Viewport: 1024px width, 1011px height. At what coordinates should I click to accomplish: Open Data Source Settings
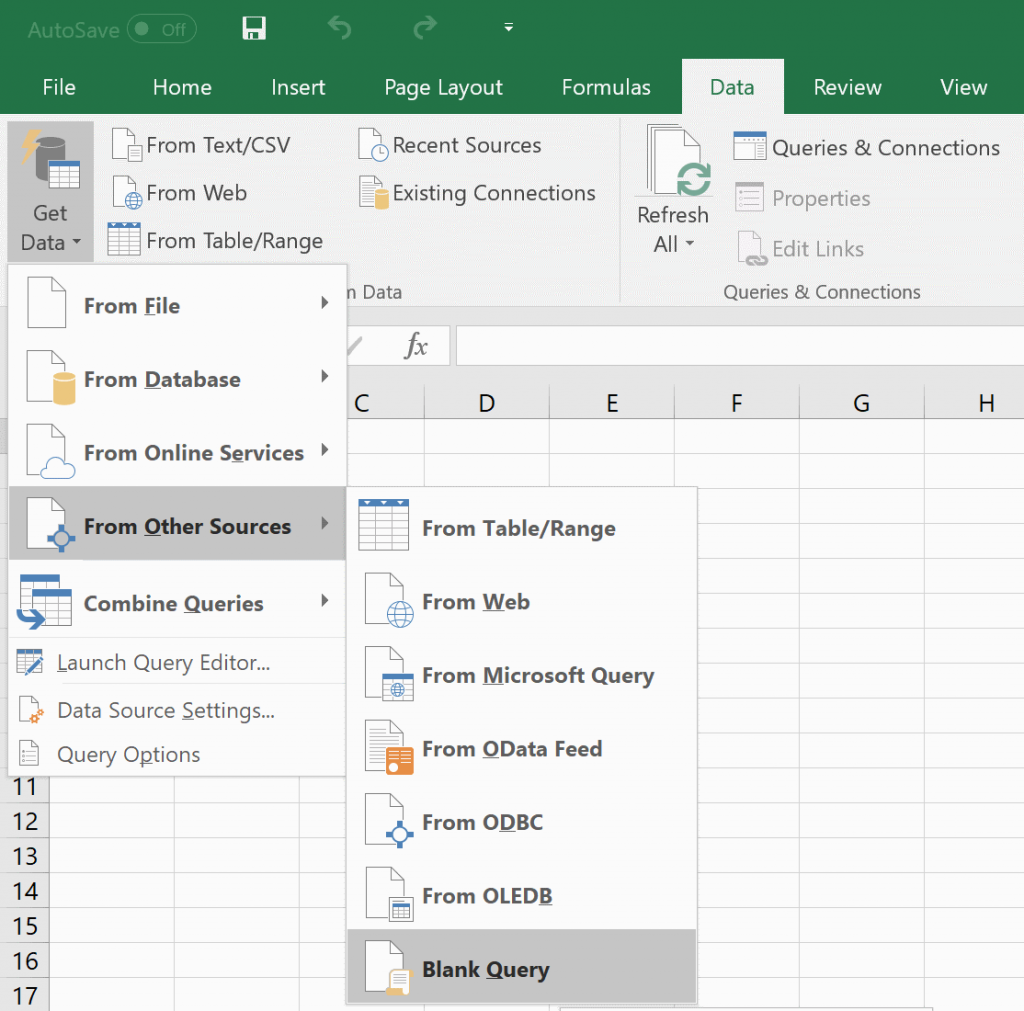tap(165, 710)
